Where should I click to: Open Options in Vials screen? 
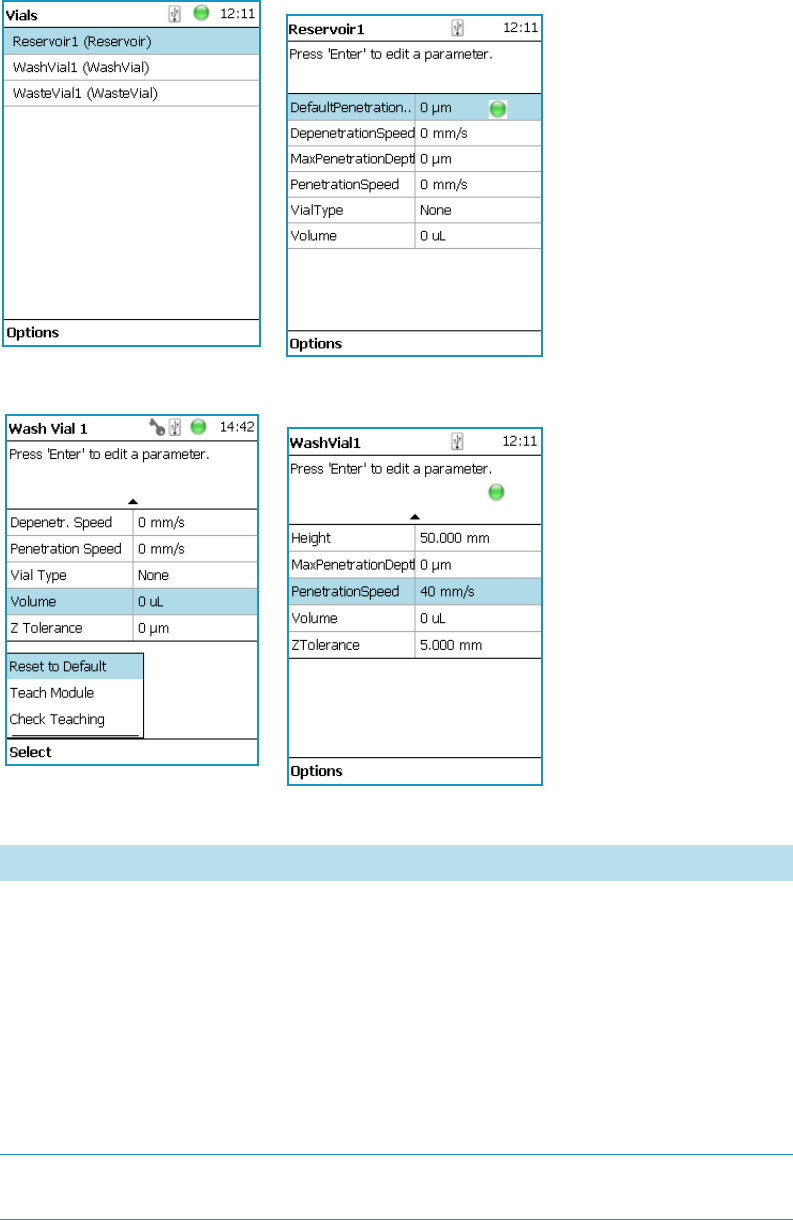(33, 333)
